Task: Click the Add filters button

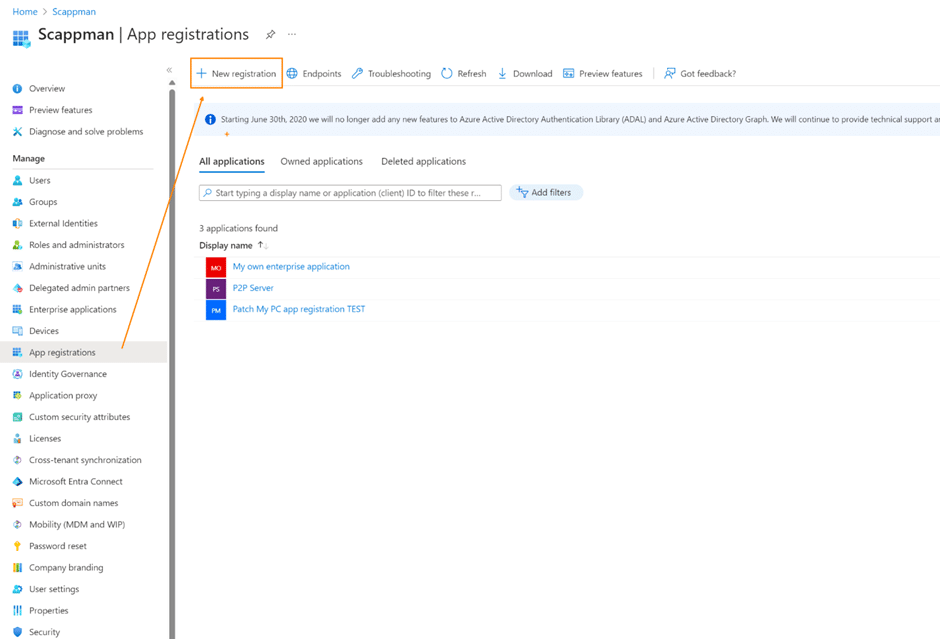Action: [x=546, y=192]
